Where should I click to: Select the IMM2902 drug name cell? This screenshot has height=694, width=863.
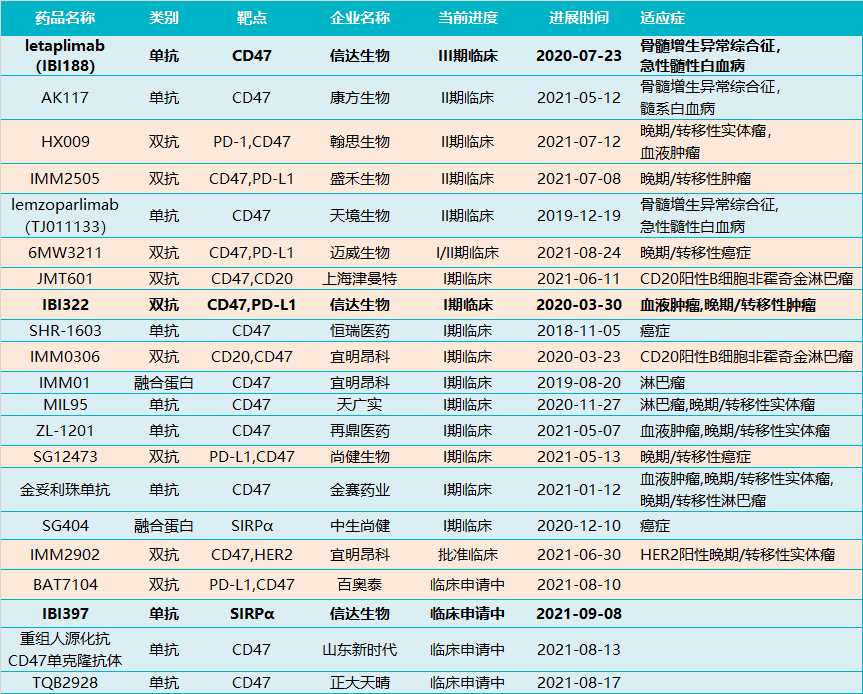click(65, 554)
